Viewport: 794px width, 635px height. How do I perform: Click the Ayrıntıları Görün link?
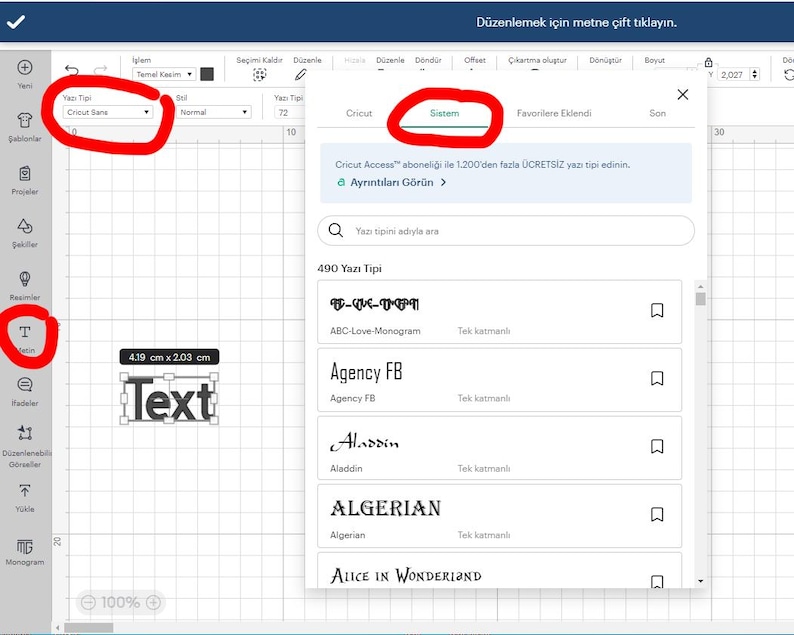coord(392,182)
